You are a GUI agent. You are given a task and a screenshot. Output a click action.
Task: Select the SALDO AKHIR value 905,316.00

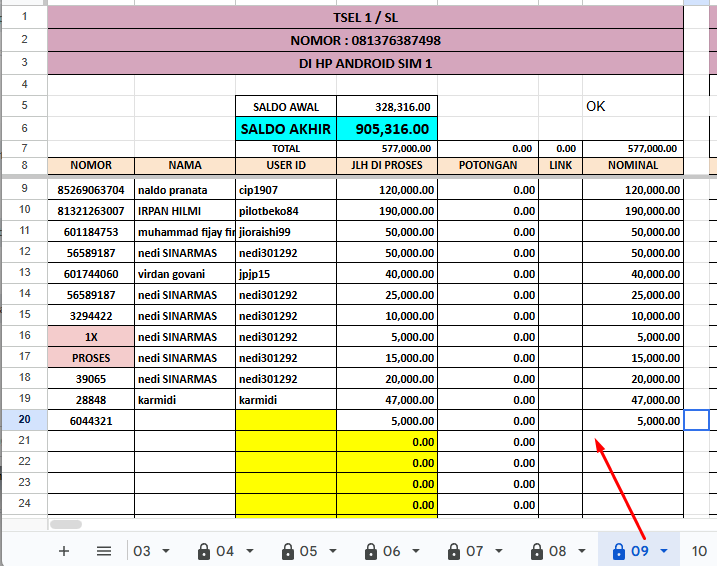point(387,129)
